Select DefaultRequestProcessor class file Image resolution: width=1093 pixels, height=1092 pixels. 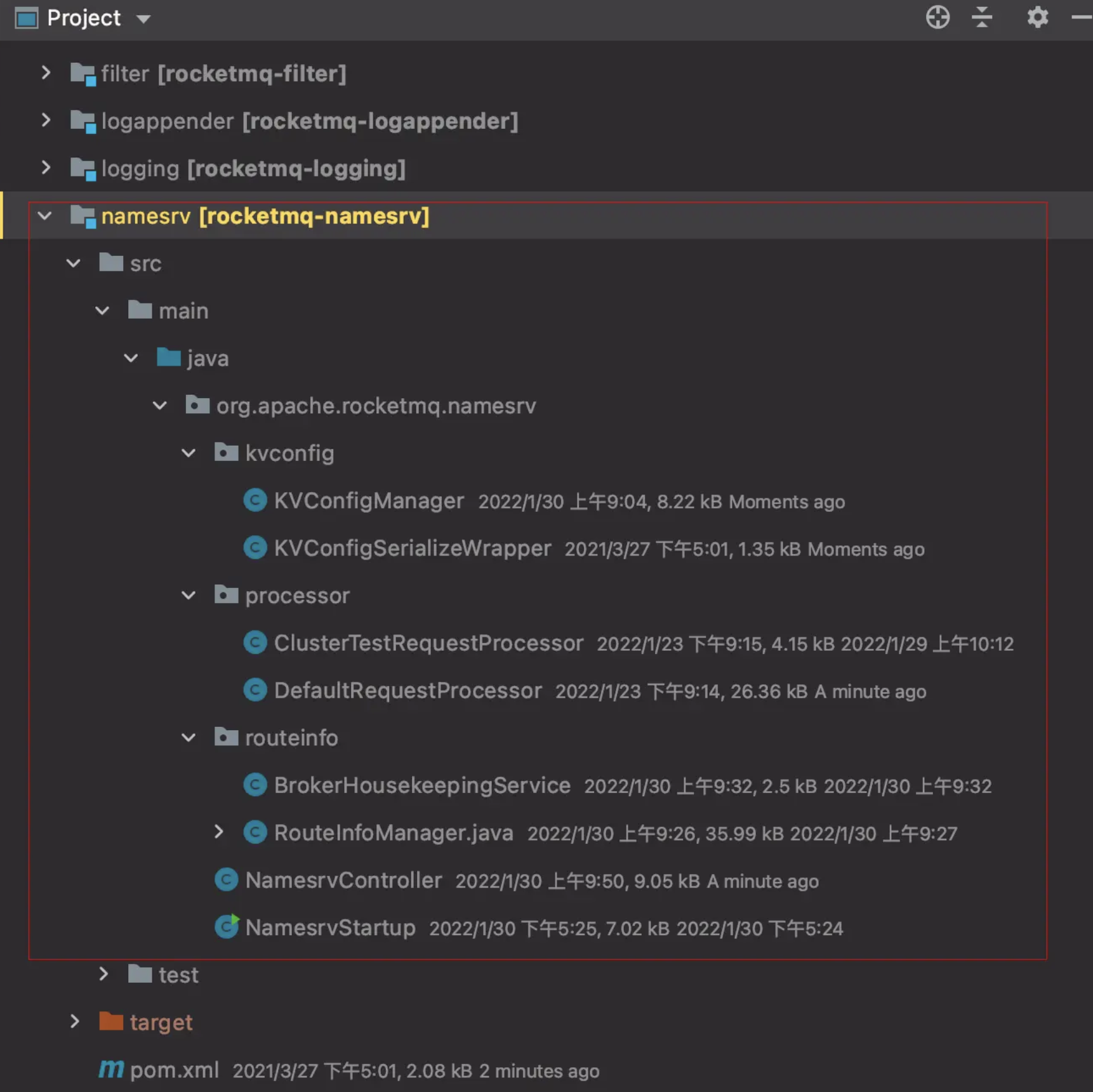(407, 690)
